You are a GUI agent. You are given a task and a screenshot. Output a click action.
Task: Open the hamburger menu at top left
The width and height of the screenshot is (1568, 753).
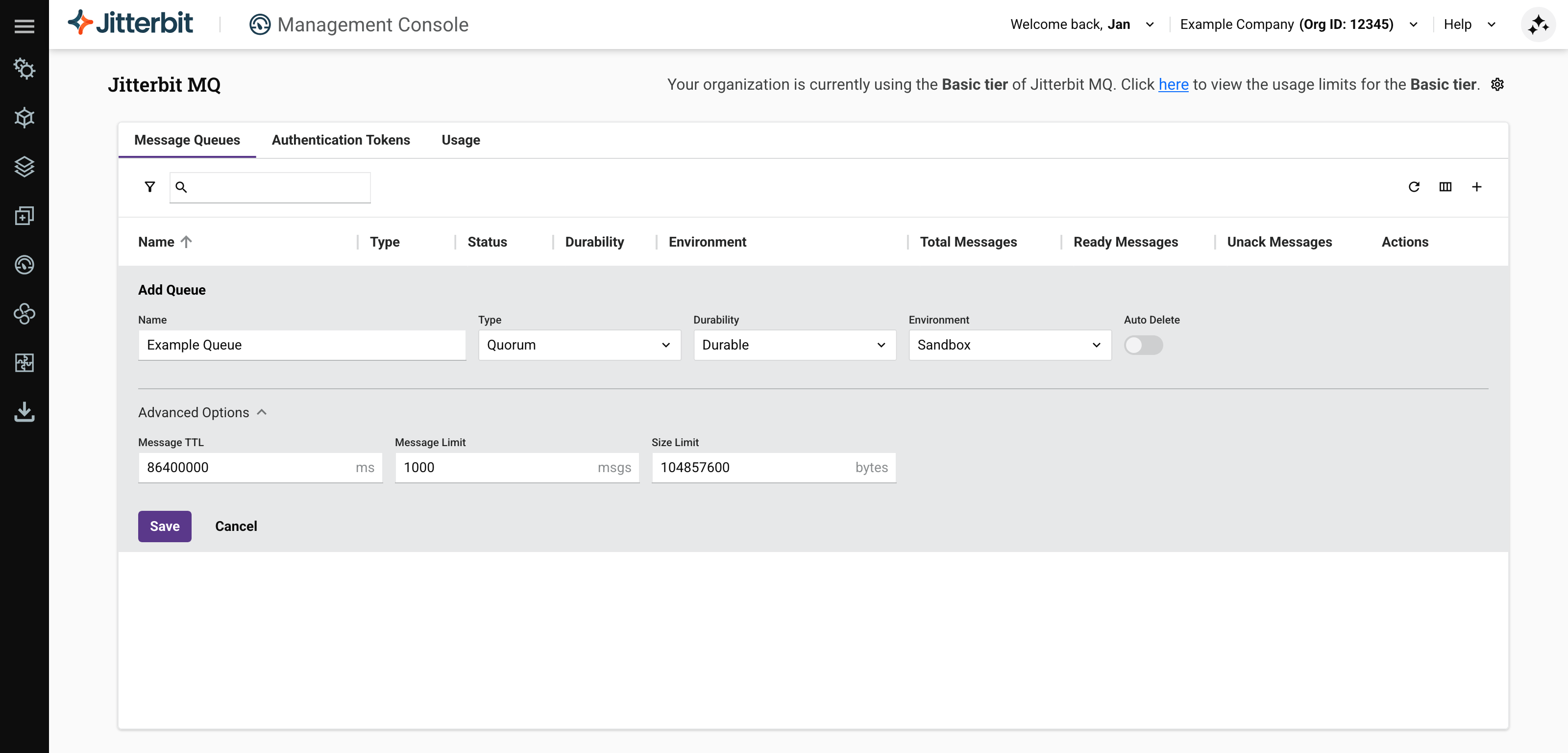coord(24,25)
